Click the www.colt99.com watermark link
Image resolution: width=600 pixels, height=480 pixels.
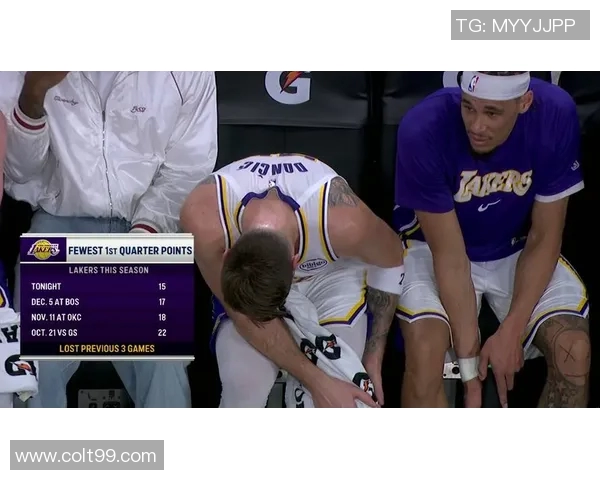coord(87,455)
